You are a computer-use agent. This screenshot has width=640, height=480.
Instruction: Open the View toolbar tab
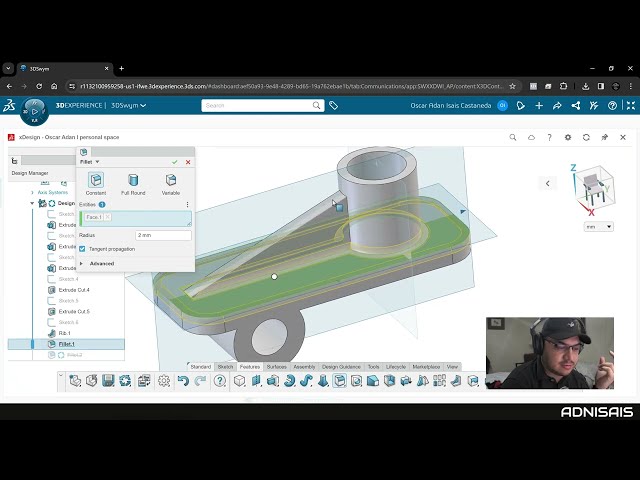pos(452,367)
